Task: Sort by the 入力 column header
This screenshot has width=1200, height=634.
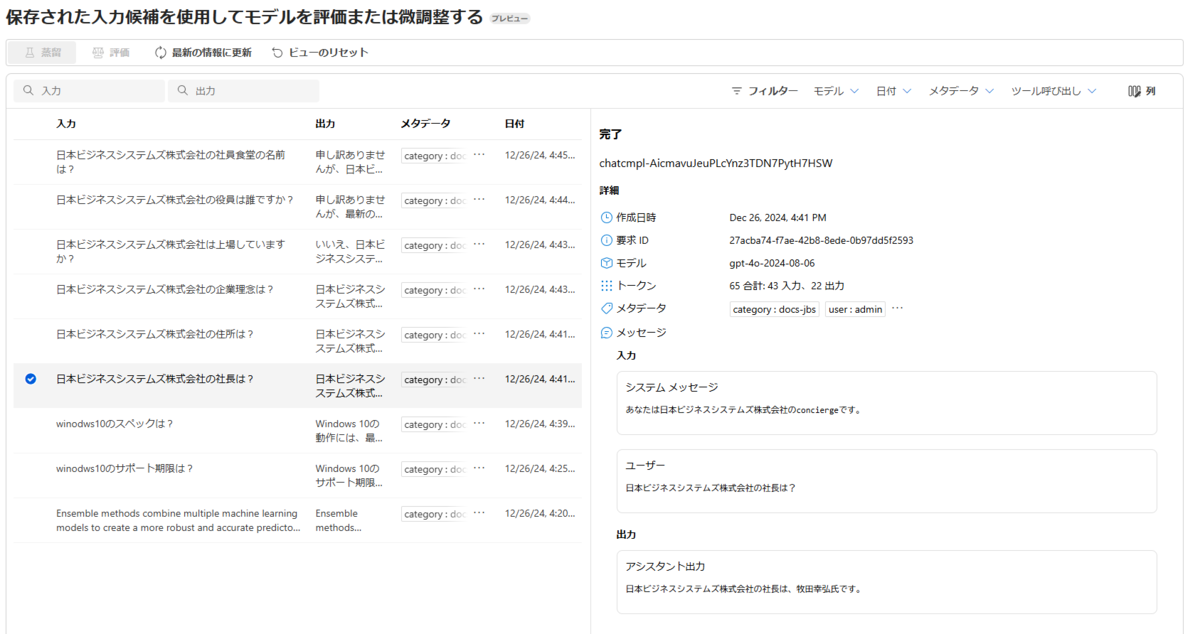Action: click(x=66, y=124)
